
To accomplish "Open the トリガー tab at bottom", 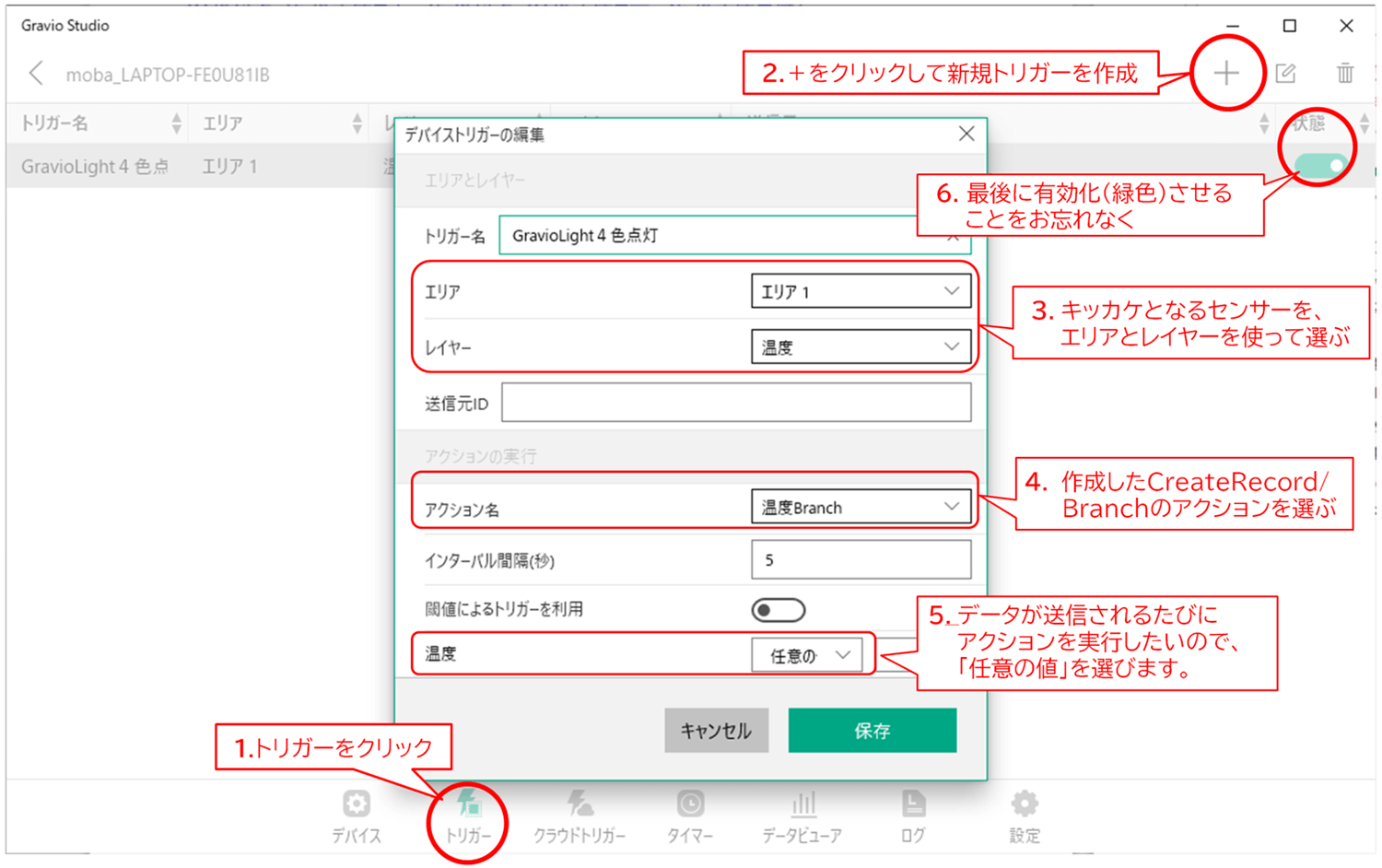I will coord(469,816).
